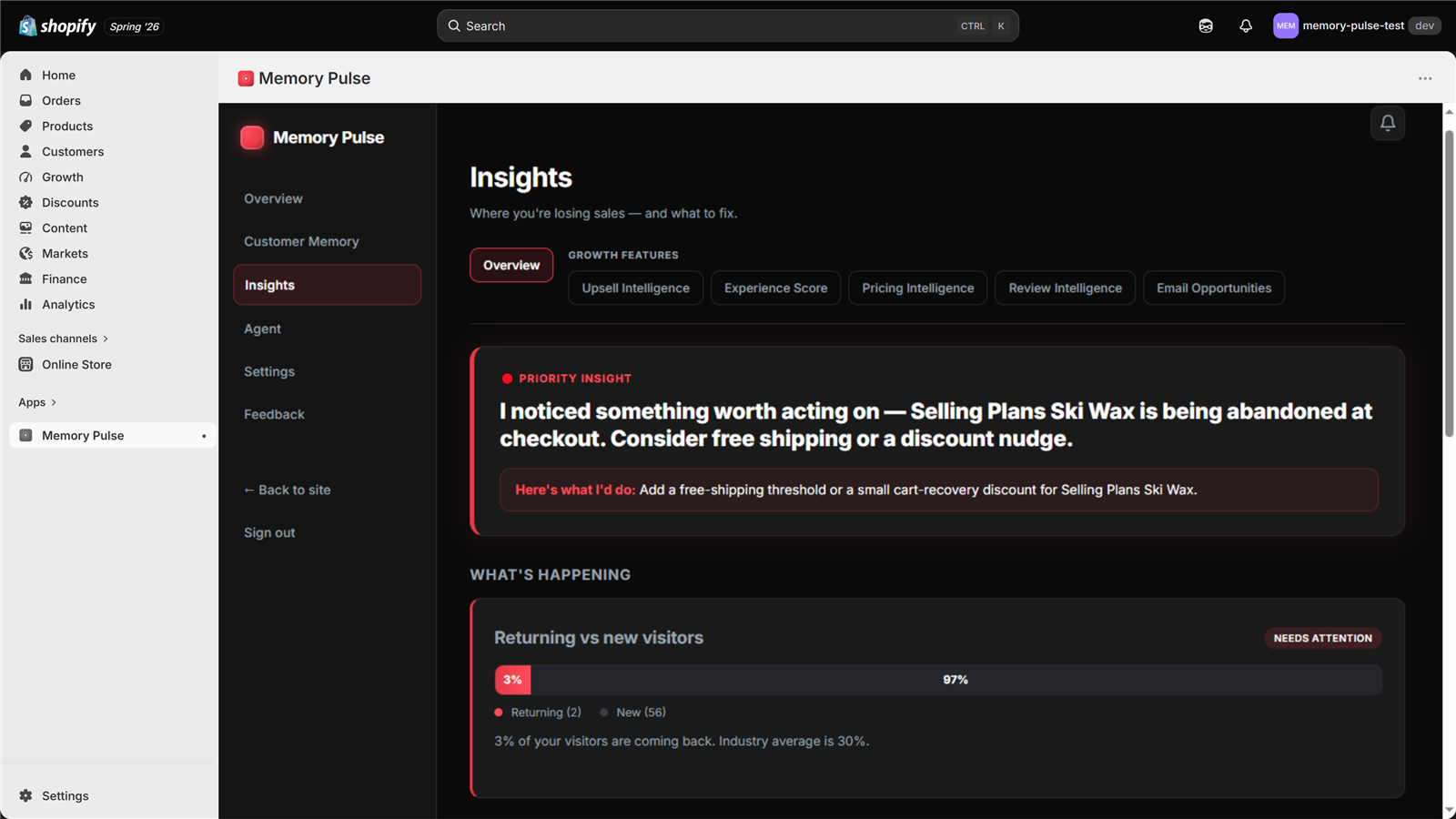
Task: Switch to Pricing Intelligence tab
Action: point(918,288)
